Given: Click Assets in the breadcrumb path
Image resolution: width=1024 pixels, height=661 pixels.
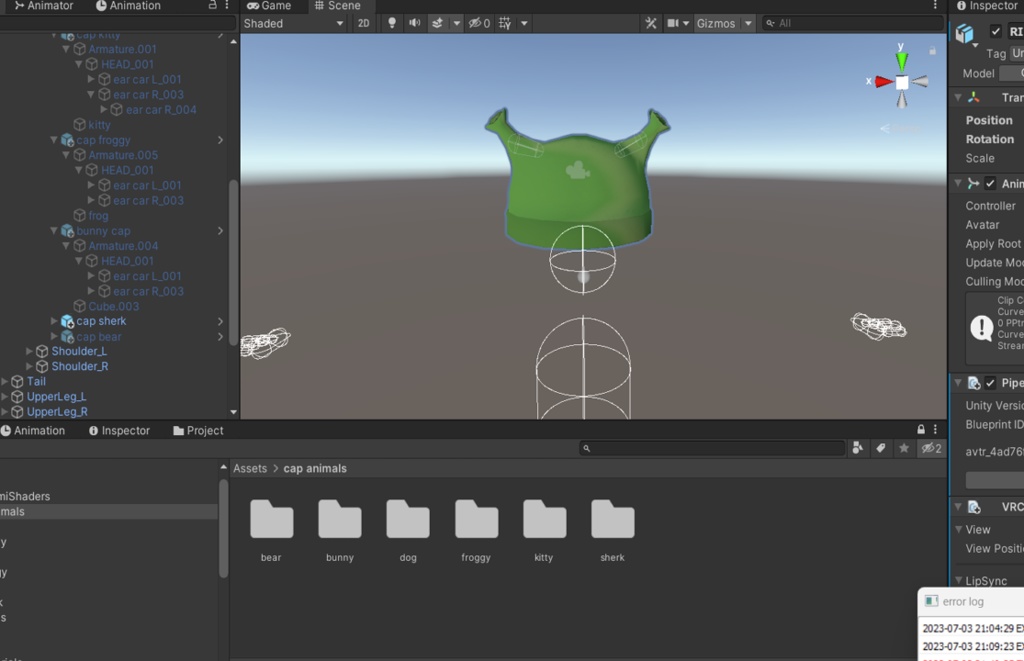Looking at the screenshot, I should (x=250, y=468).
